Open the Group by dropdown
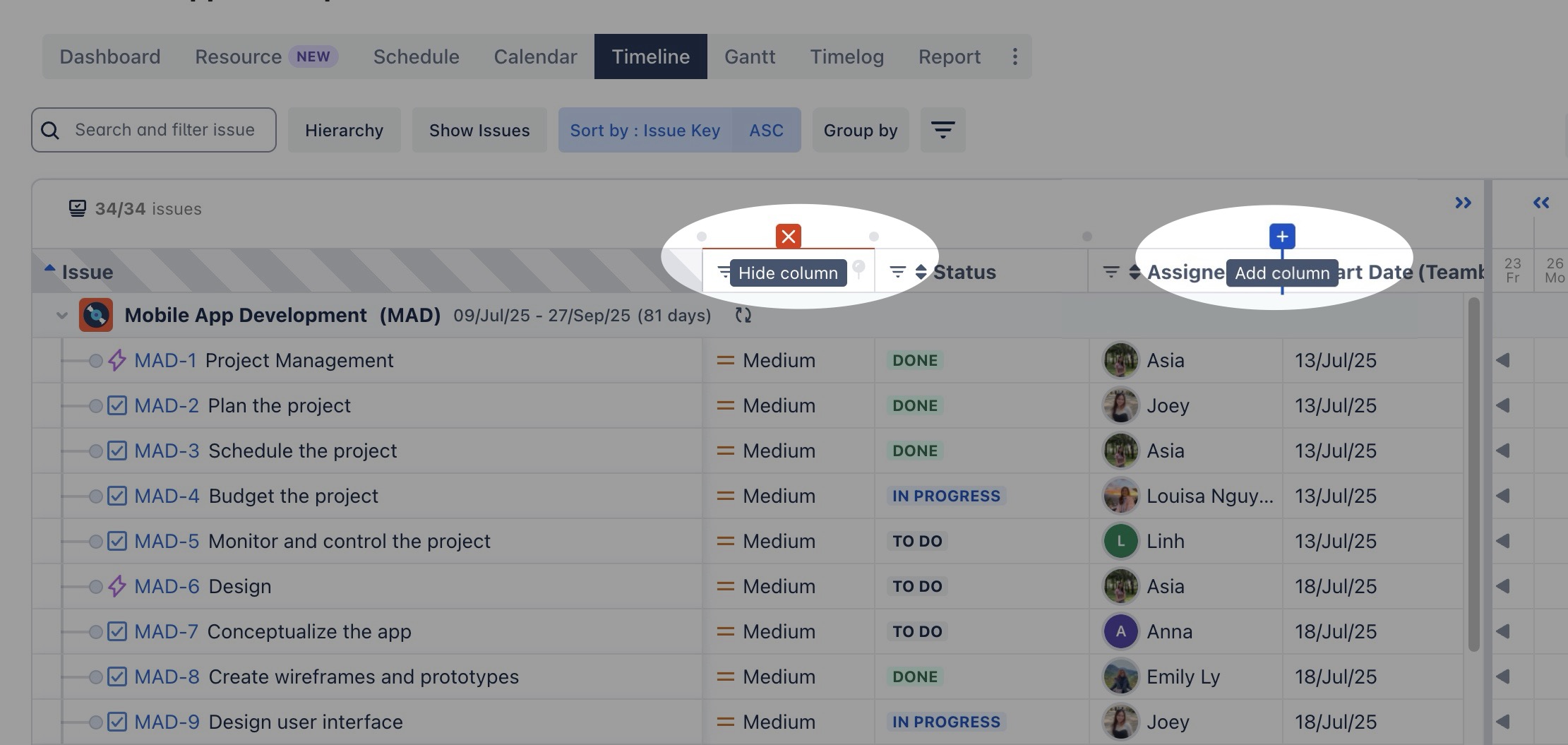This screenshot has height=745, width=1568. click(x=860, y=130)
